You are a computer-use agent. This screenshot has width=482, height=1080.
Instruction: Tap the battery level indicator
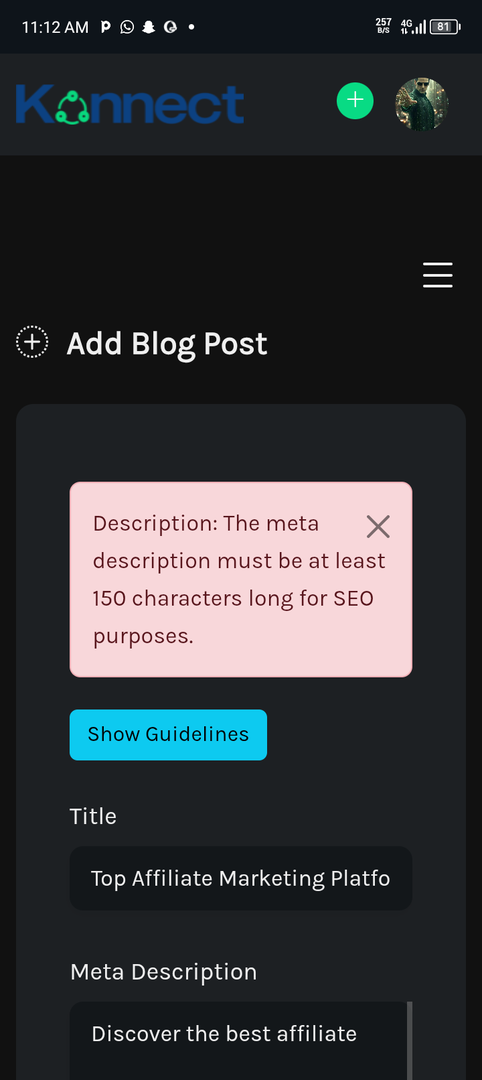coord(445,27)
